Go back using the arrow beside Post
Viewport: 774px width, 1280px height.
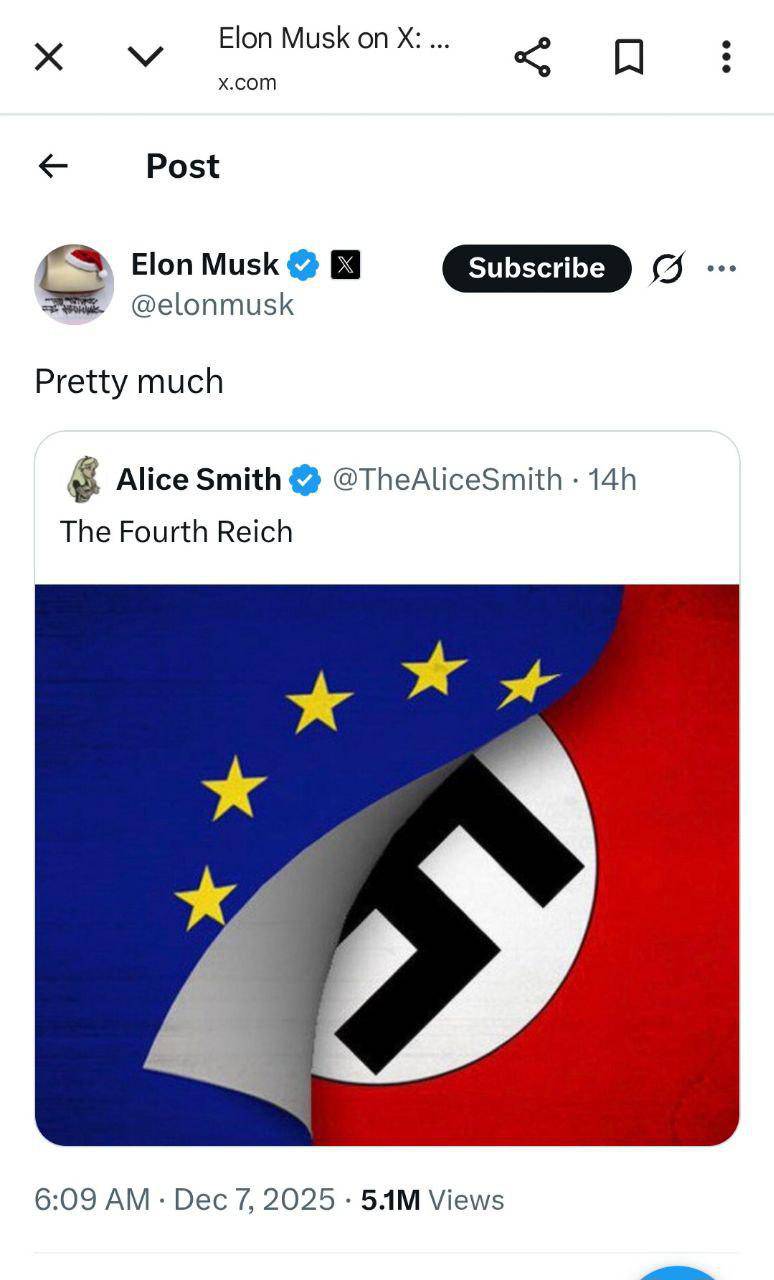tap(53, 166)
